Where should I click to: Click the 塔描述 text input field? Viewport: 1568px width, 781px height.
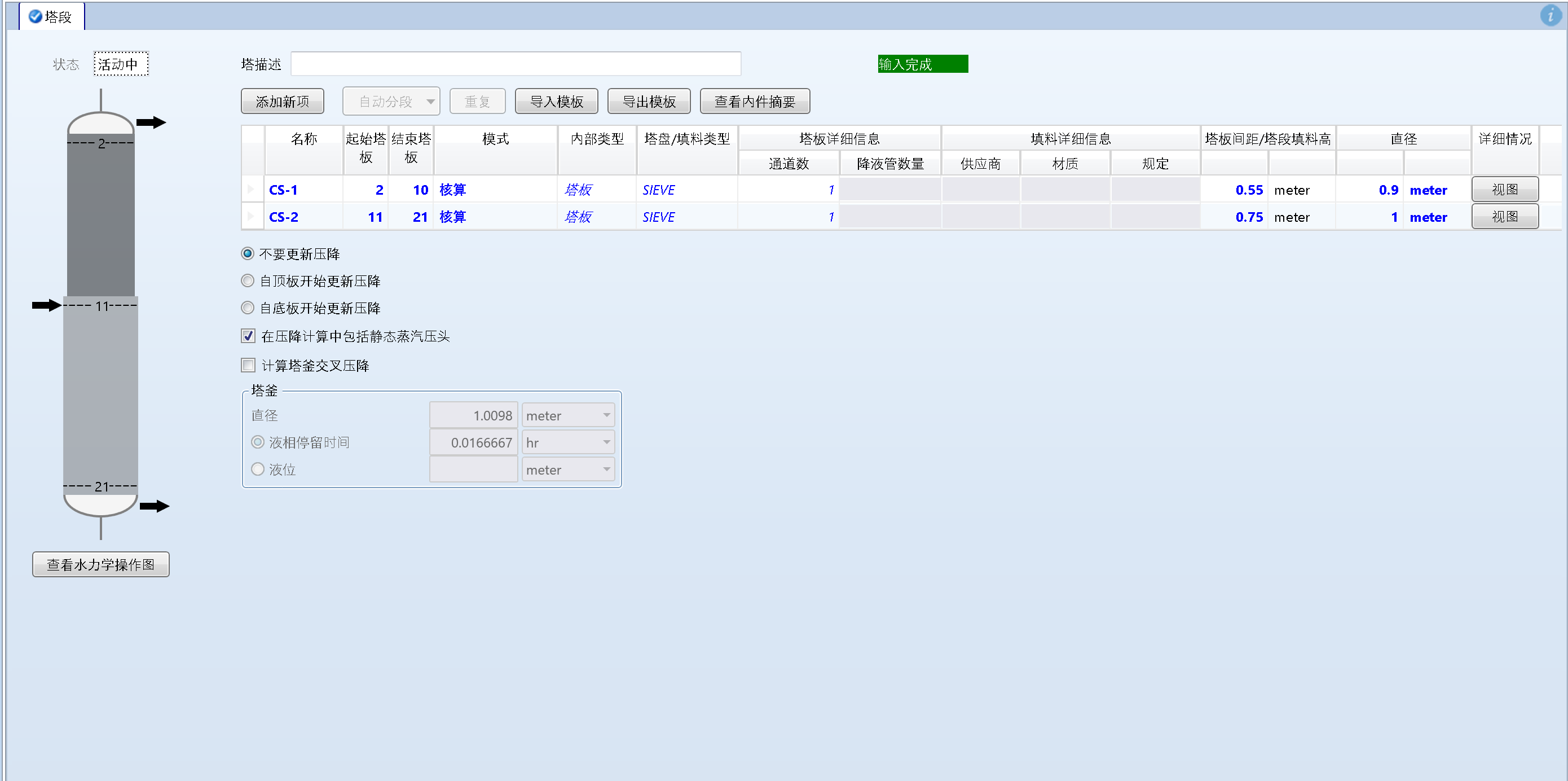point(516,64)
